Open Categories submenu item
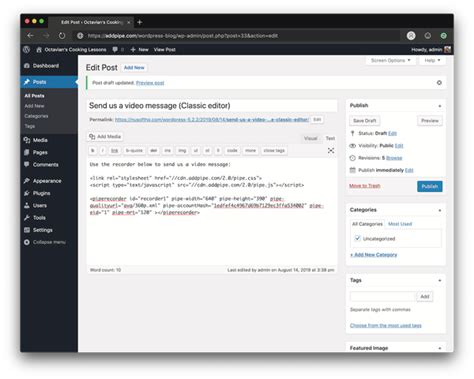The image size is (474, 379). tap(36, 116)
